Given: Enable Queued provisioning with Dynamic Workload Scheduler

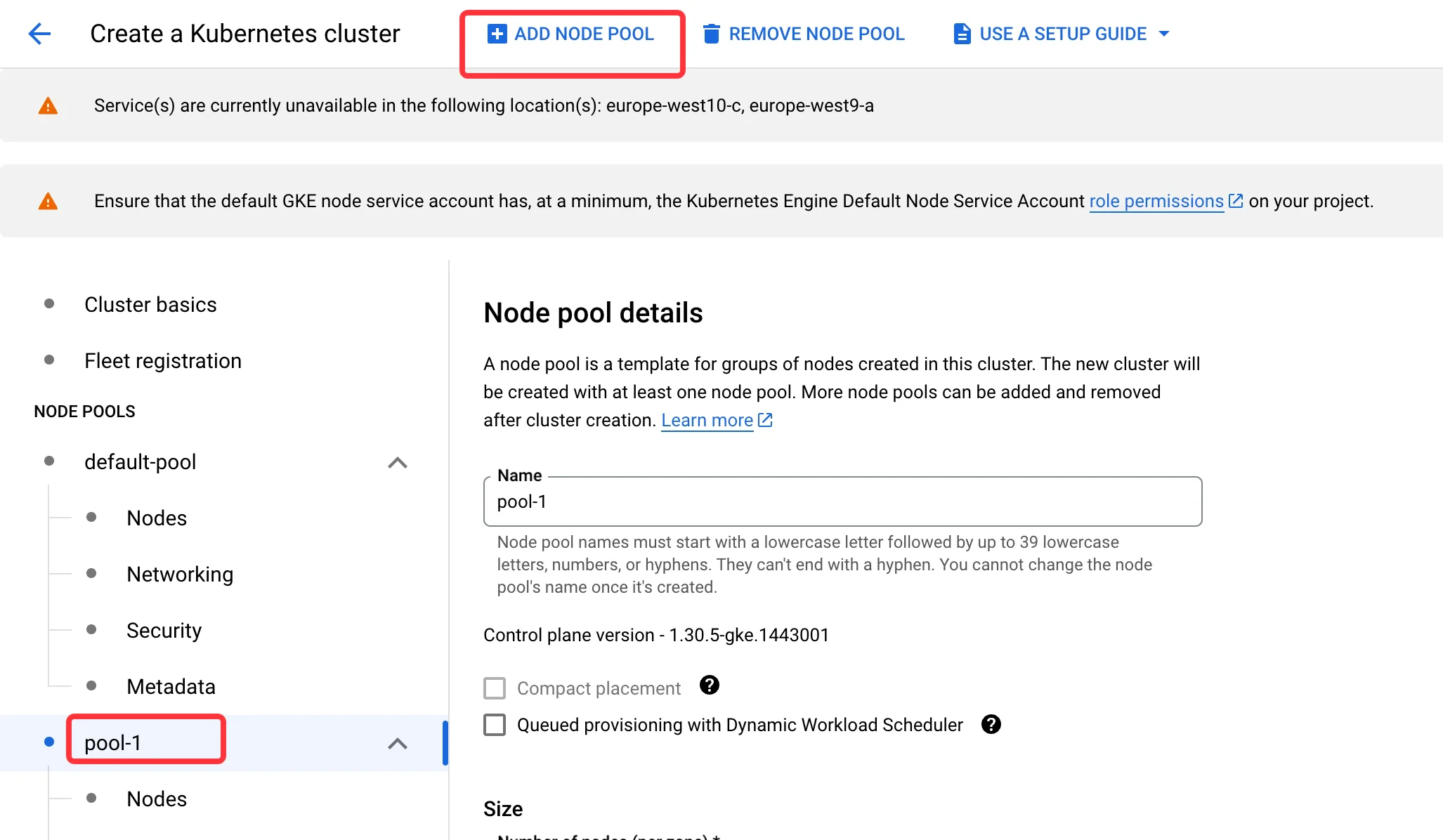Looking at the screenshot, I should (x=495, y=725).
